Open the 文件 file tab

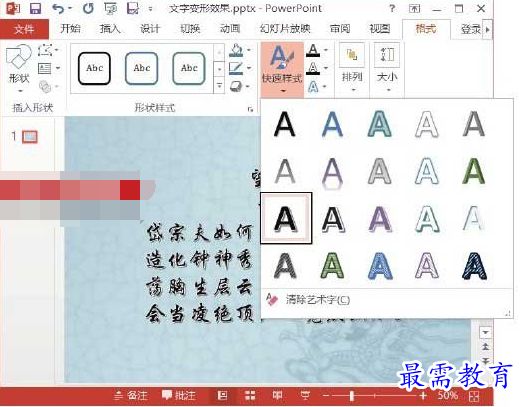pos(24,29)
